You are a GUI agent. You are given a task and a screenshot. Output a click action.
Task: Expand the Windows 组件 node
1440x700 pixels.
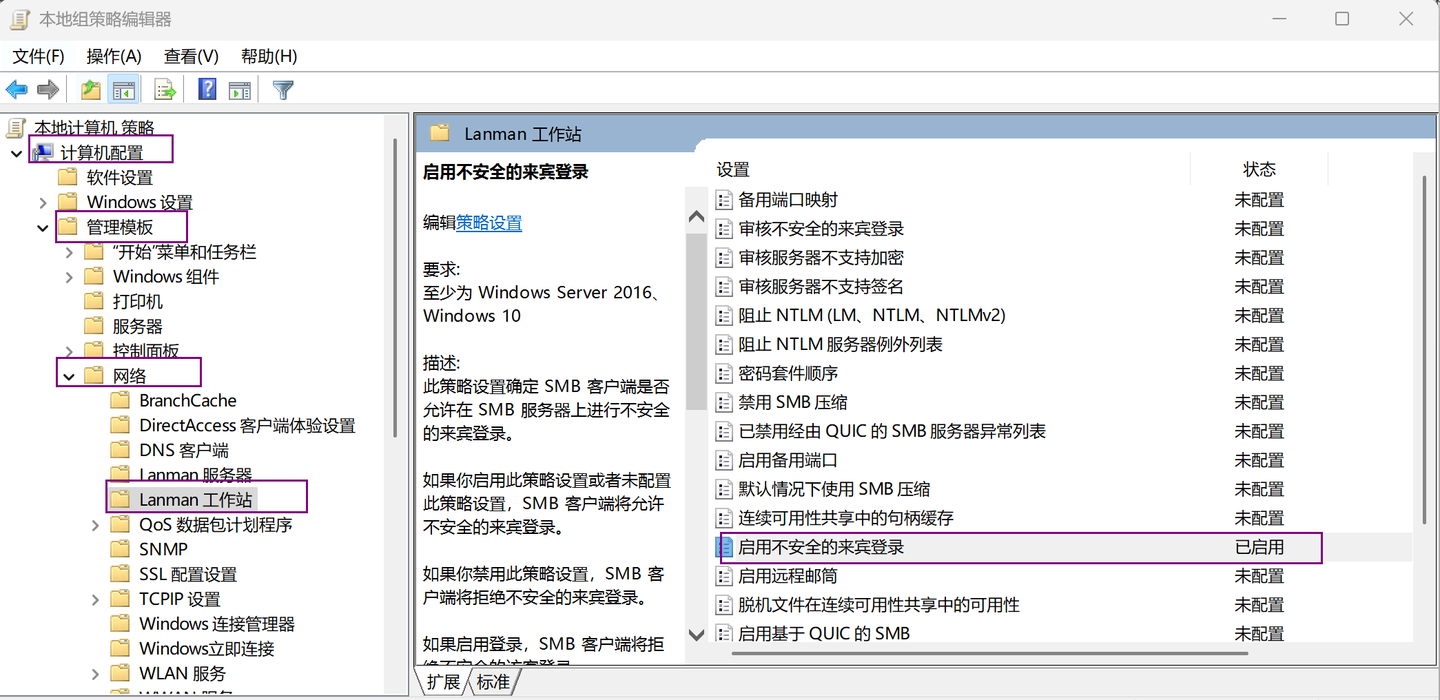pos(67,276)
